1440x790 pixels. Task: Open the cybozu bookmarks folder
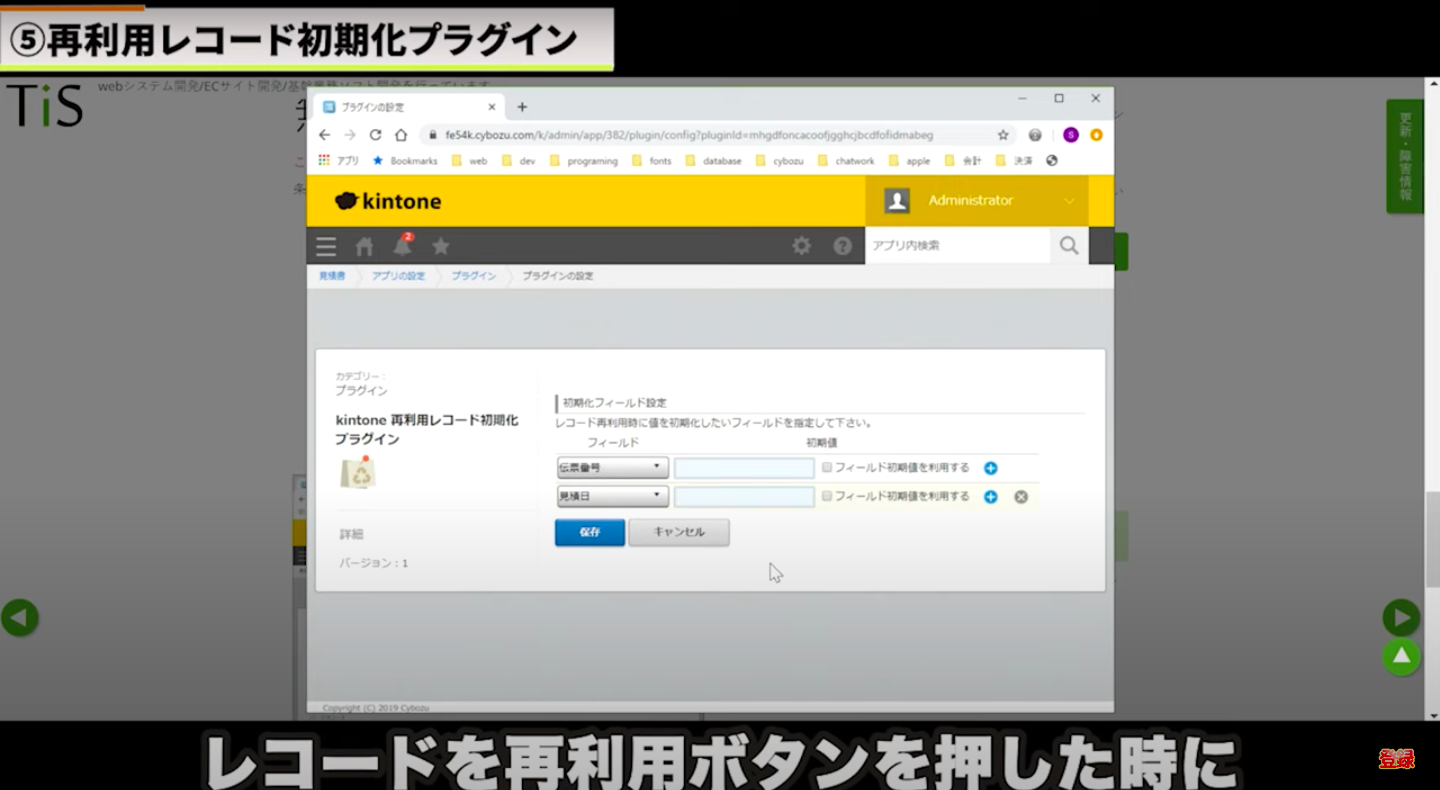[x=780, y=161]
